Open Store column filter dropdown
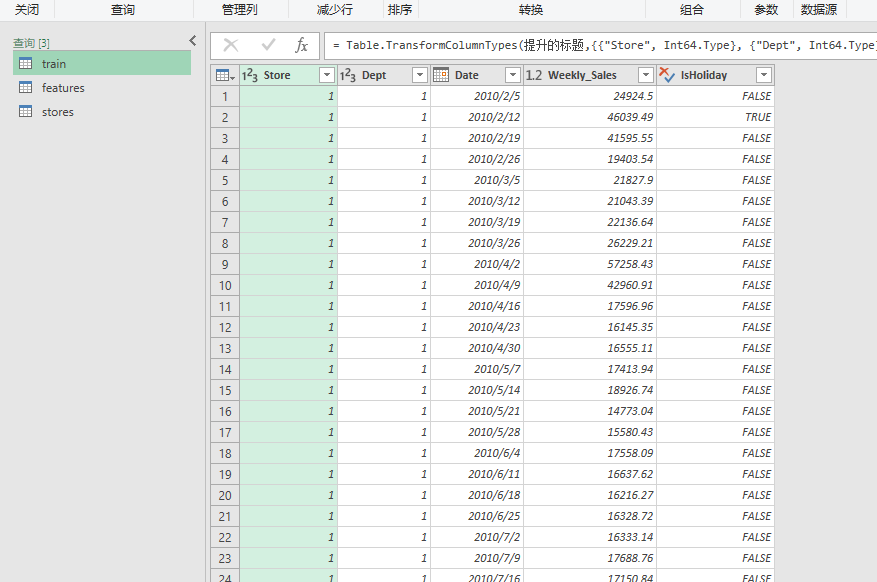Screen dimensions: 877x582 327,75
